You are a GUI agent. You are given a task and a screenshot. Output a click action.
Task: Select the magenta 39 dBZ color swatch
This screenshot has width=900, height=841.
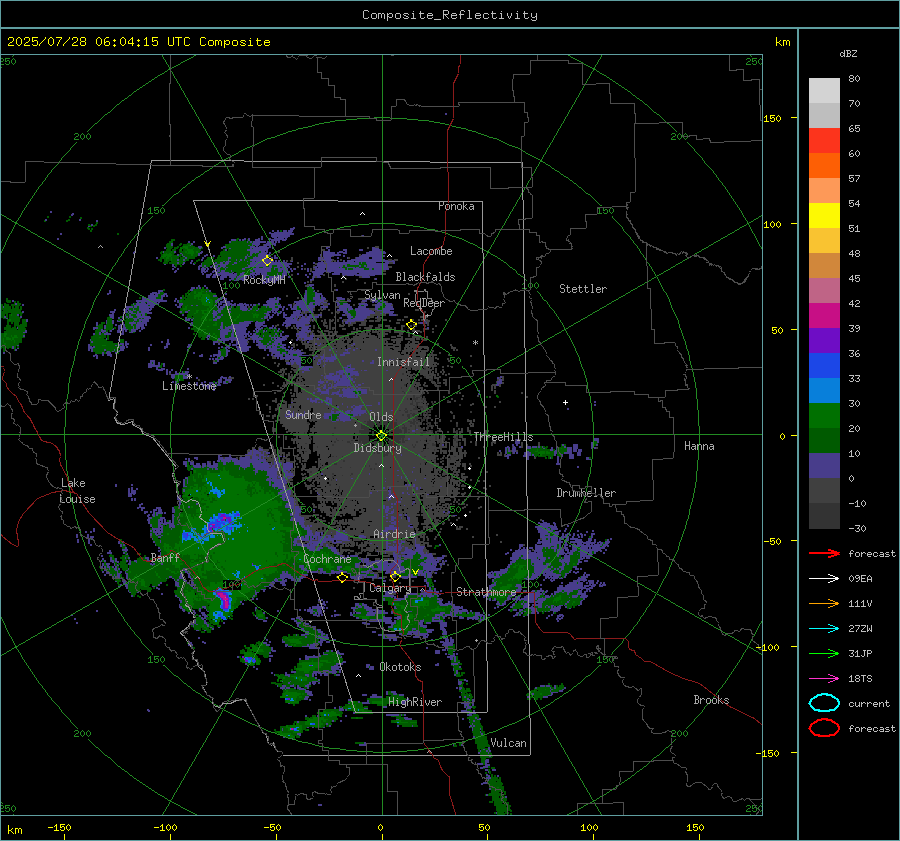click(824, 316)
